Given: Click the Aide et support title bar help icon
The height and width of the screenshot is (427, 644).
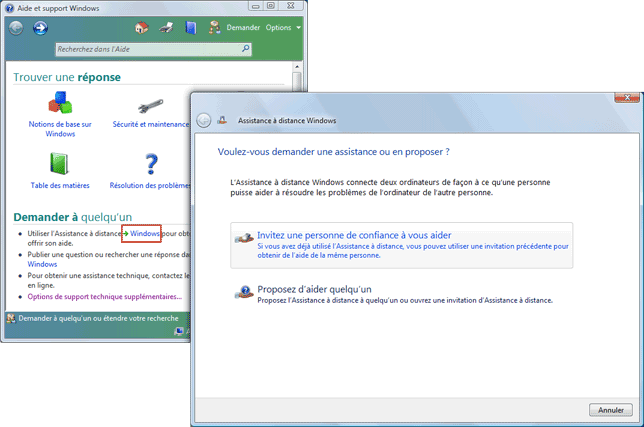Looking at the screenshot, I should pyautogui.click(x=9, y=8).
